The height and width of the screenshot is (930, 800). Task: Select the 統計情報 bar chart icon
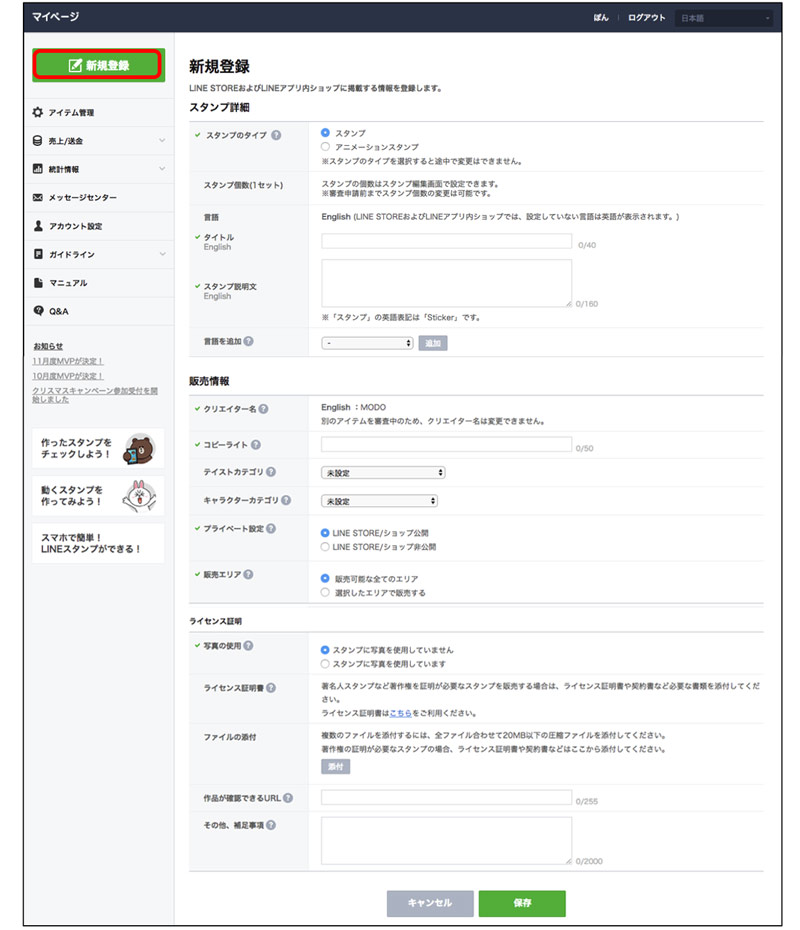(37, 168)
